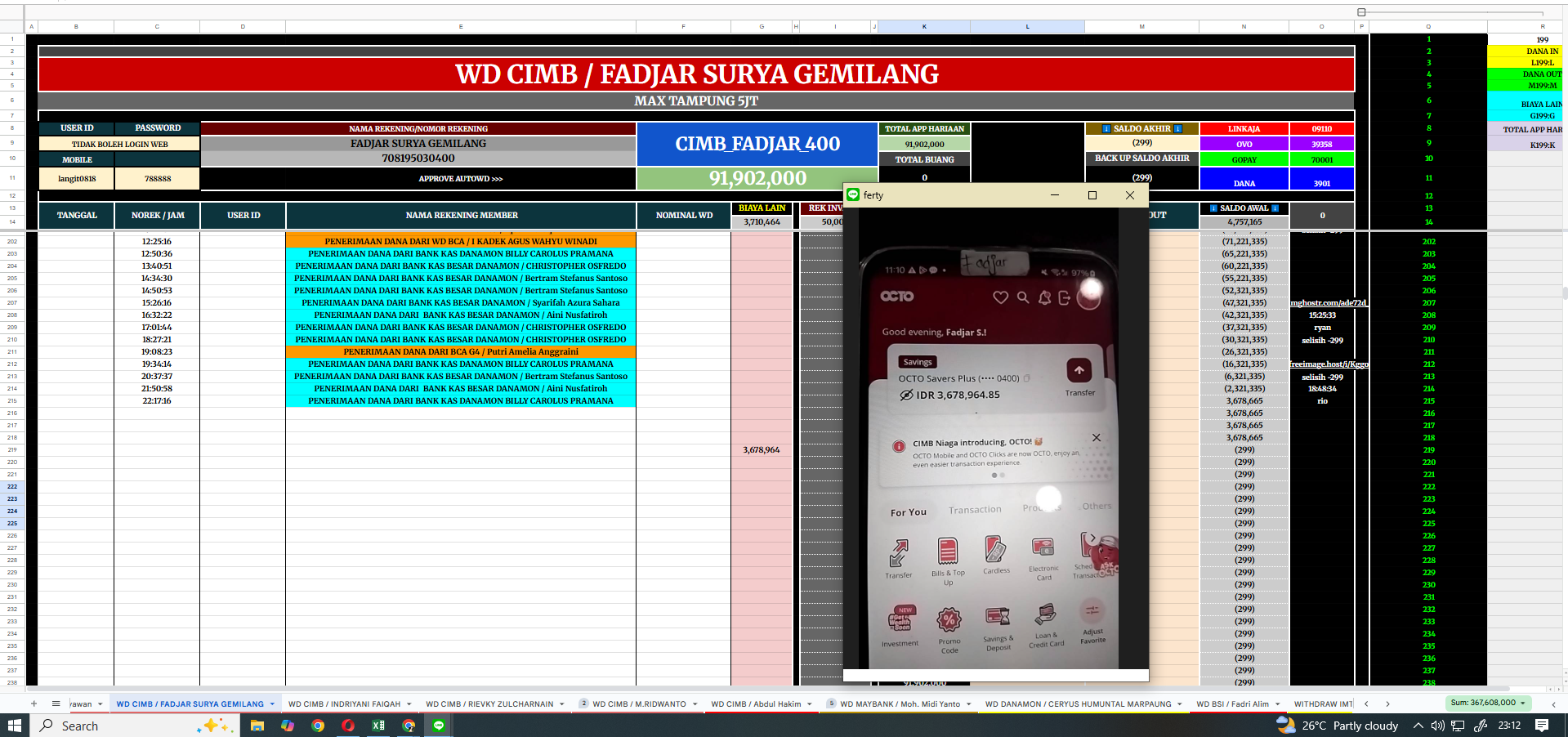Open the Windows Start menu
The width and height of the screenshot is (1568, 737).
pyautogui.click(x=15, y=726)
